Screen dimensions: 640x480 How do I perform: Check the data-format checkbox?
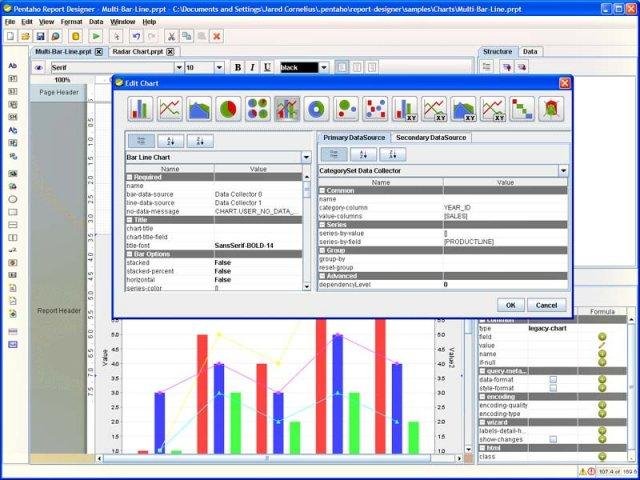coord(553,380)
